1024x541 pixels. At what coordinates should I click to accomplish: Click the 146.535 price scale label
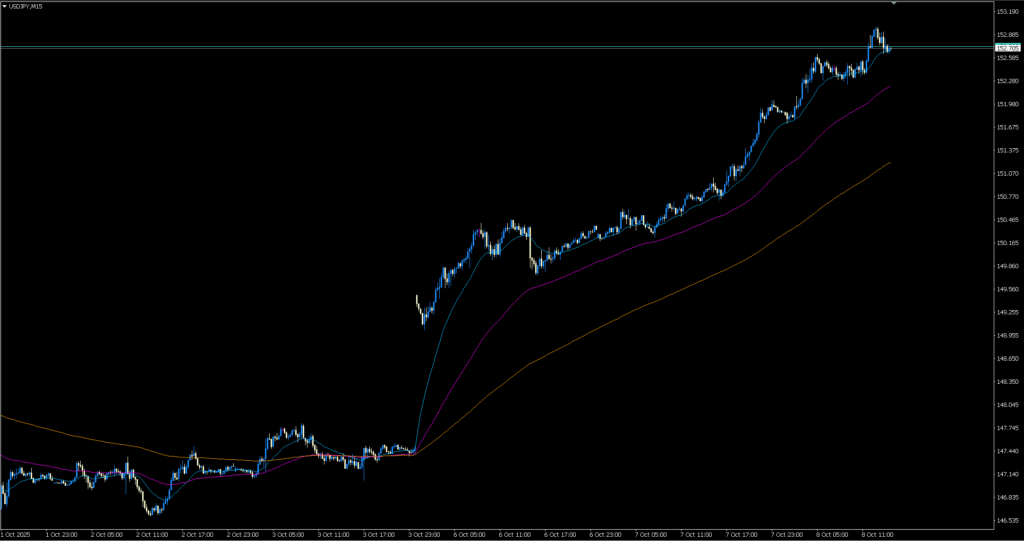1006,521
